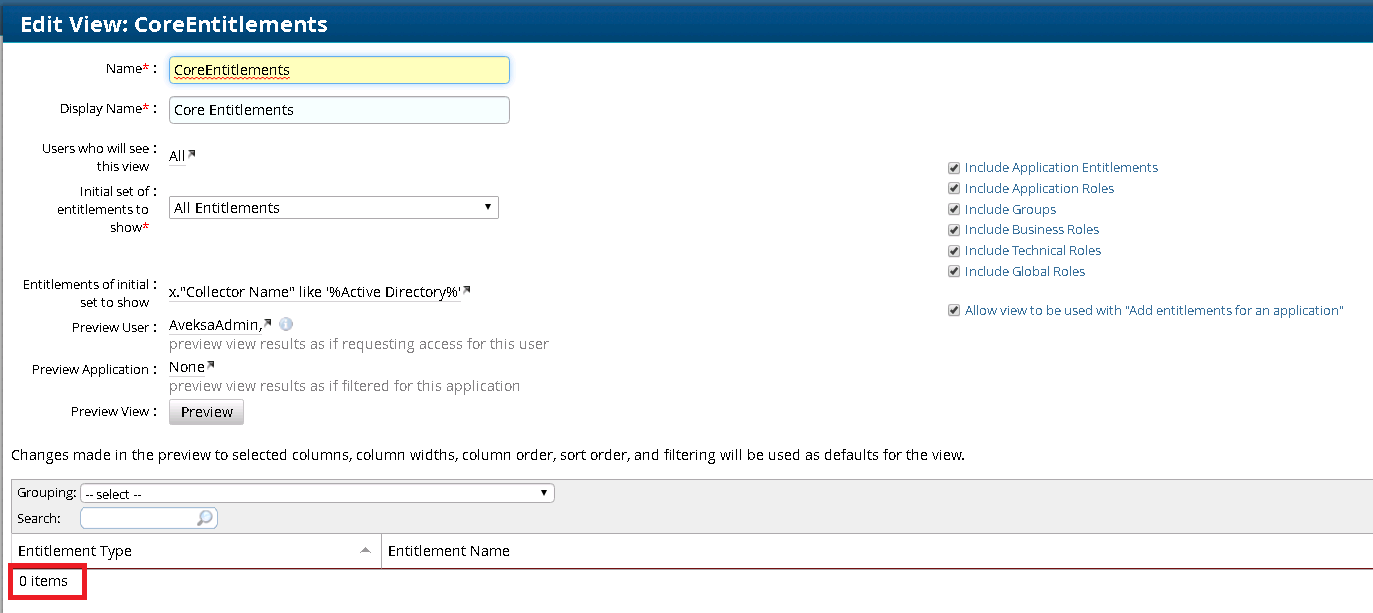Open the filter editor arrow after Collector Name expression

[x=466, y=291]
